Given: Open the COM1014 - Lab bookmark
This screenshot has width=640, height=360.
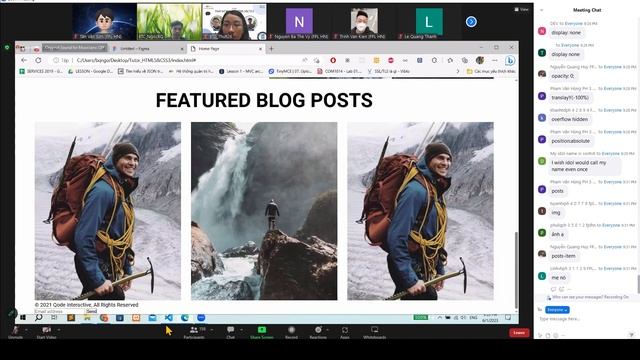Looking at the screenshot, I should 339,71.
